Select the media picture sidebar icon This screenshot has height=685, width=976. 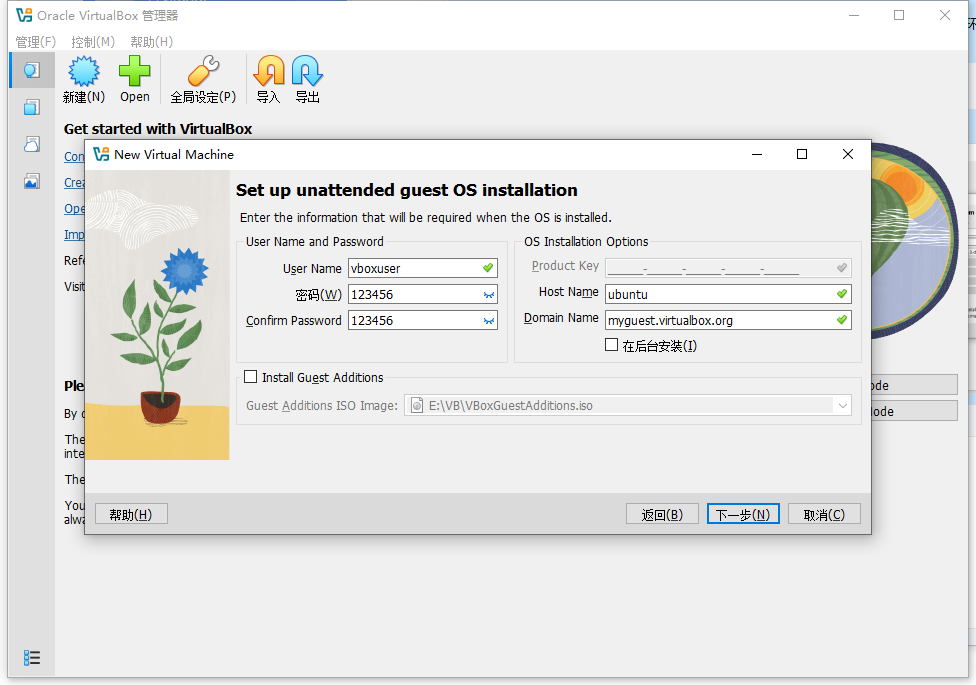[32, 181]
